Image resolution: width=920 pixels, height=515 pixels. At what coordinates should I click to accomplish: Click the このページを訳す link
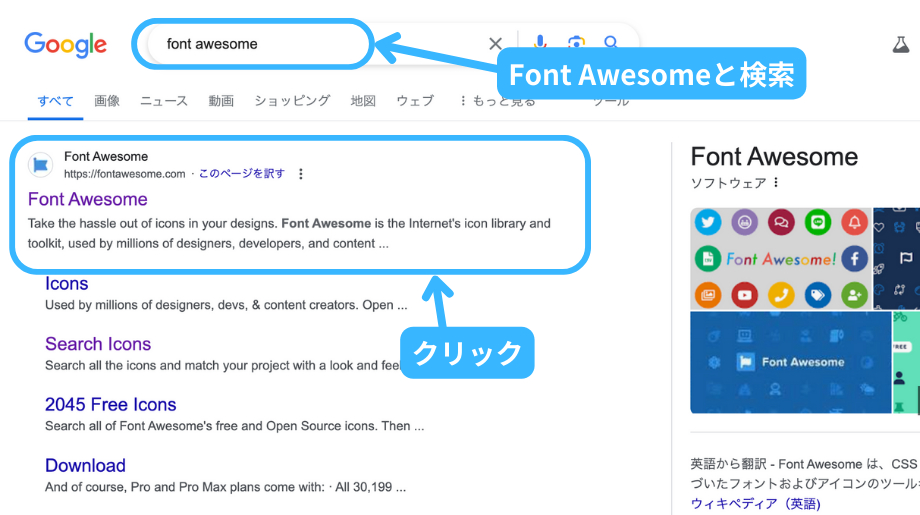coord(241,174)
